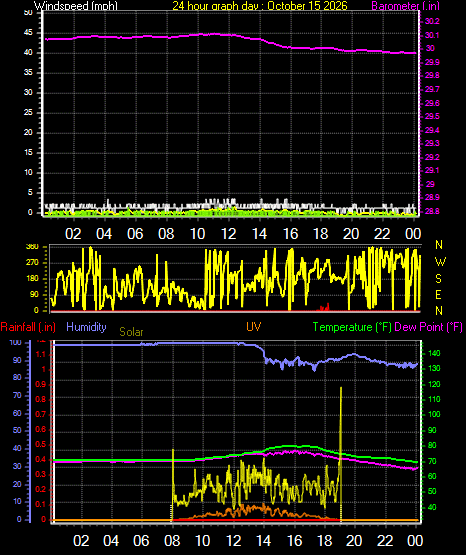466x555 pixels.
Task: Click the "18" hour label under windspeed graph
Action: [x=321, y=234]
